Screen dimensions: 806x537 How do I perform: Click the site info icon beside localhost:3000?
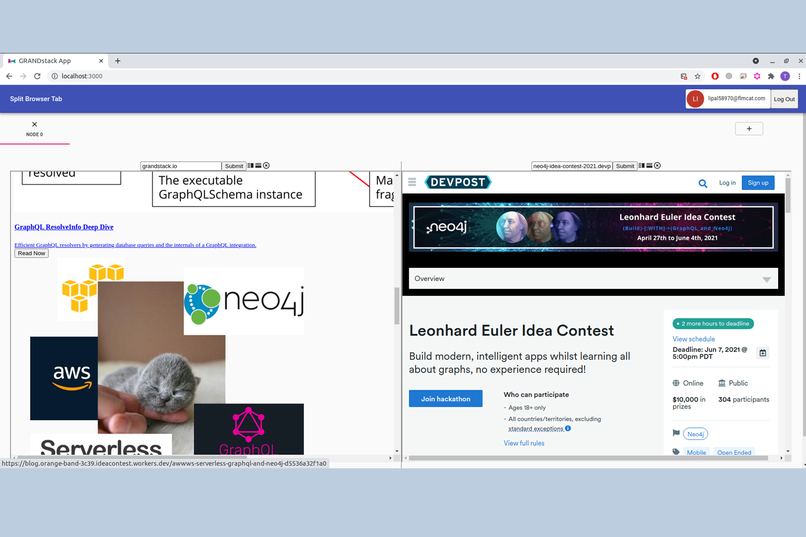[54, 76]
